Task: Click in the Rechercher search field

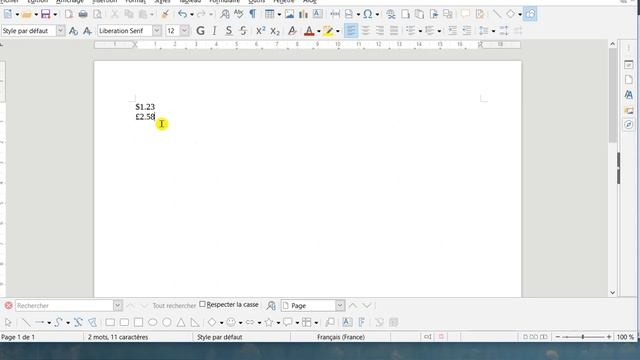Action: 64,305
